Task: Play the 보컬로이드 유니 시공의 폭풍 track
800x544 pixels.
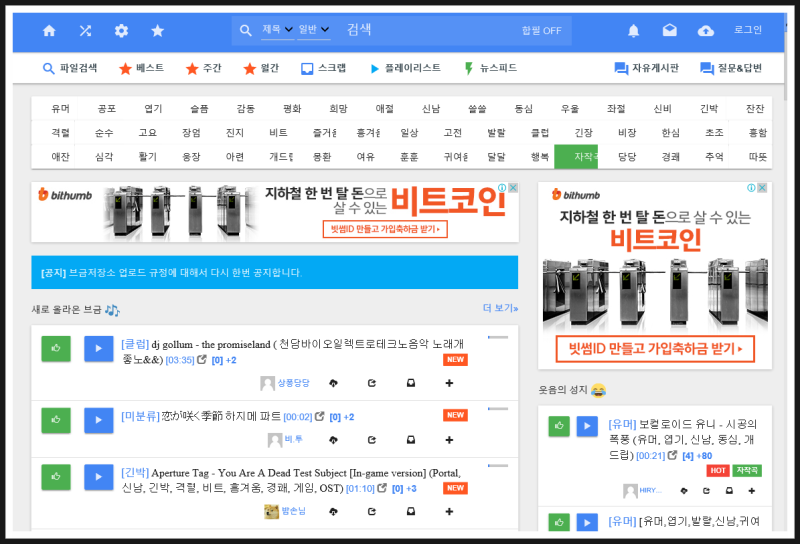Action: pos(587,426)
